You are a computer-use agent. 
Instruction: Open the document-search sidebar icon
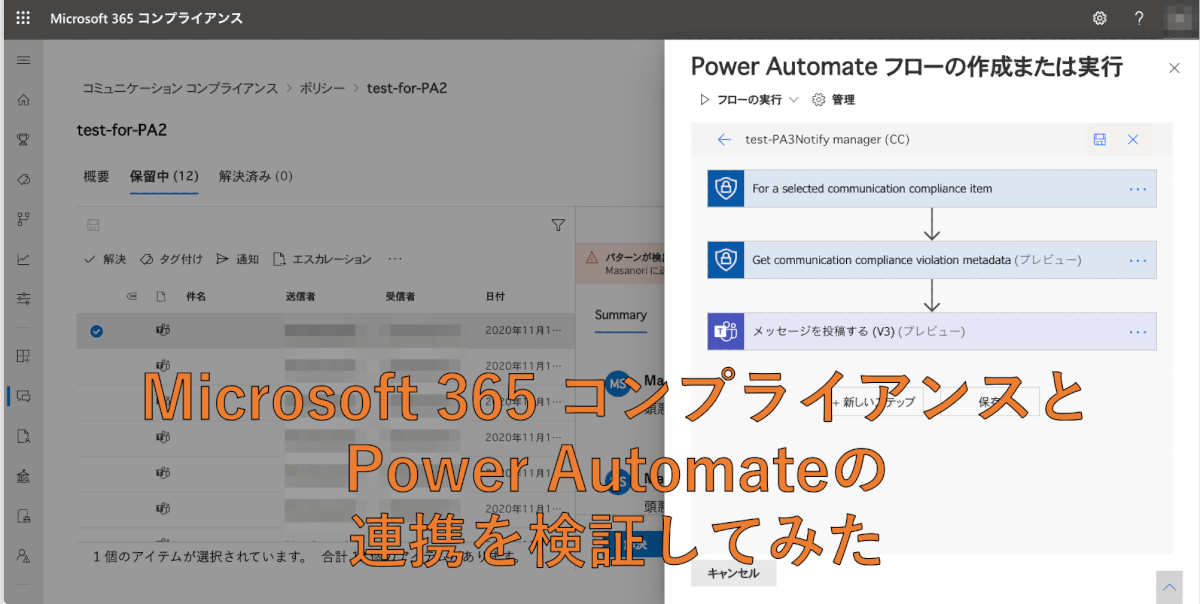tap(23, 436)
